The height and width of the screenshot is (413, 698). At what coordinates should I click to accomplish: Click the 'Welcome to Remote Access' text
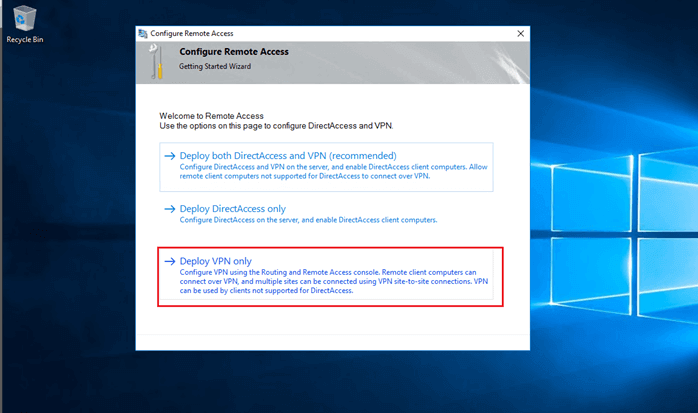(x=211, y=116)
